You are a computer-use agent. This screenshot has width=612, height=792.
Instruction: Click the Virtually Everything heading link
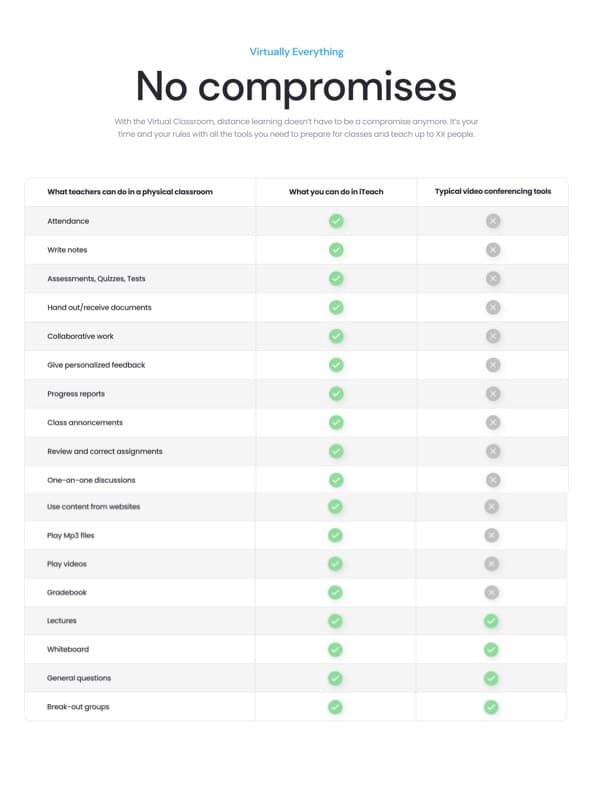point(296,51)
